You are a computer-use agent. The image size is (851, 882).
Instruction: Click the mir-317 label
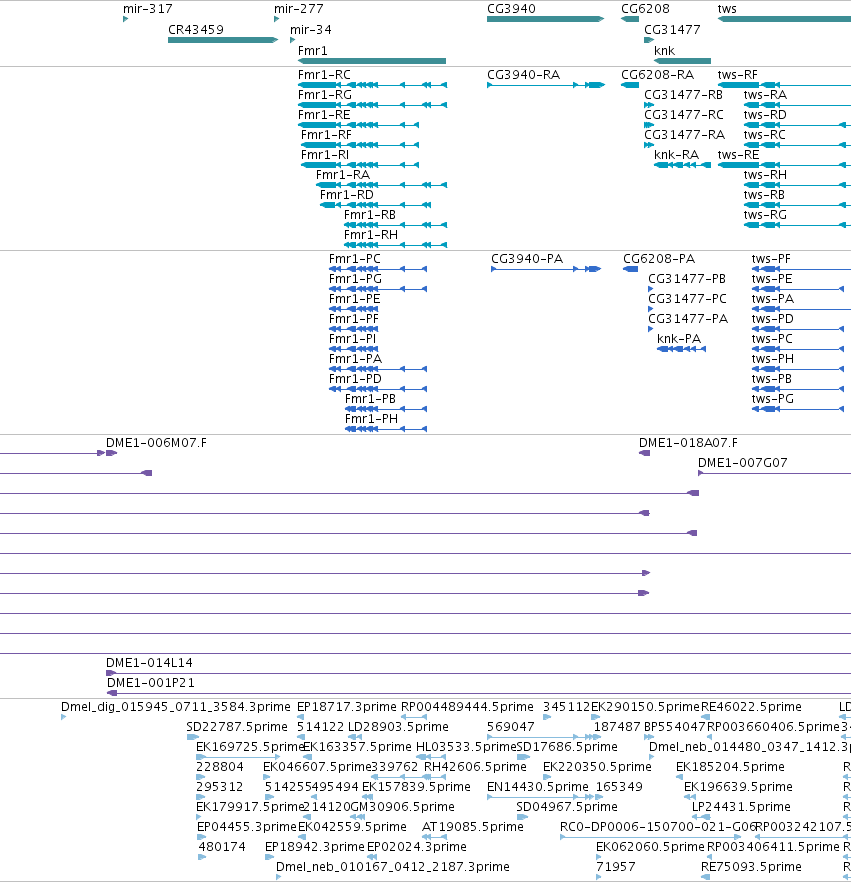point(148,8)
